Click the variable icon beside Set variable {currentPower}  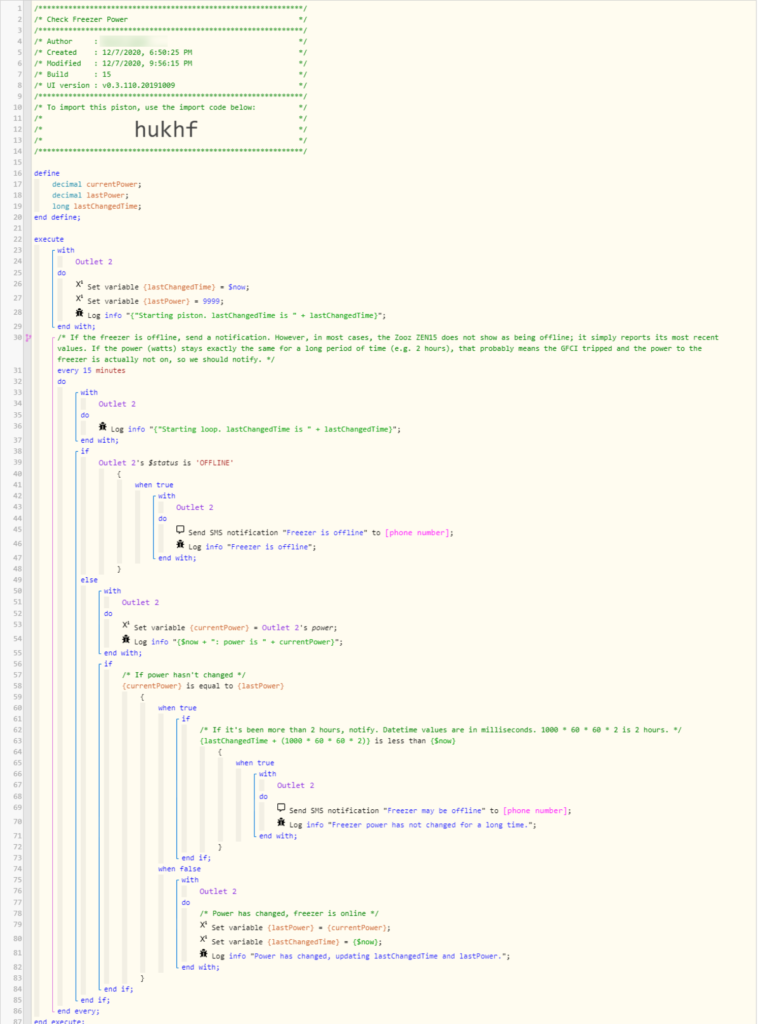pyautogui.click(x=126, y=626)
